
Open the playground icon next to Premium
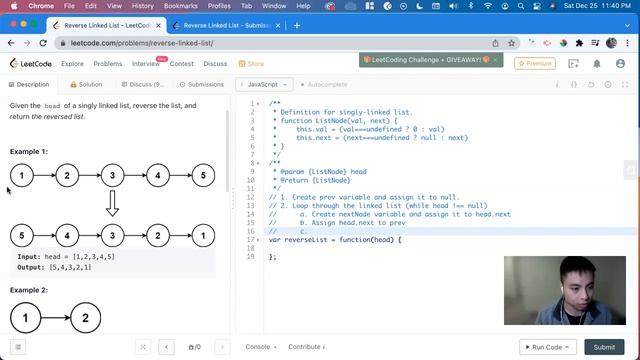click(x=573, y=64)
